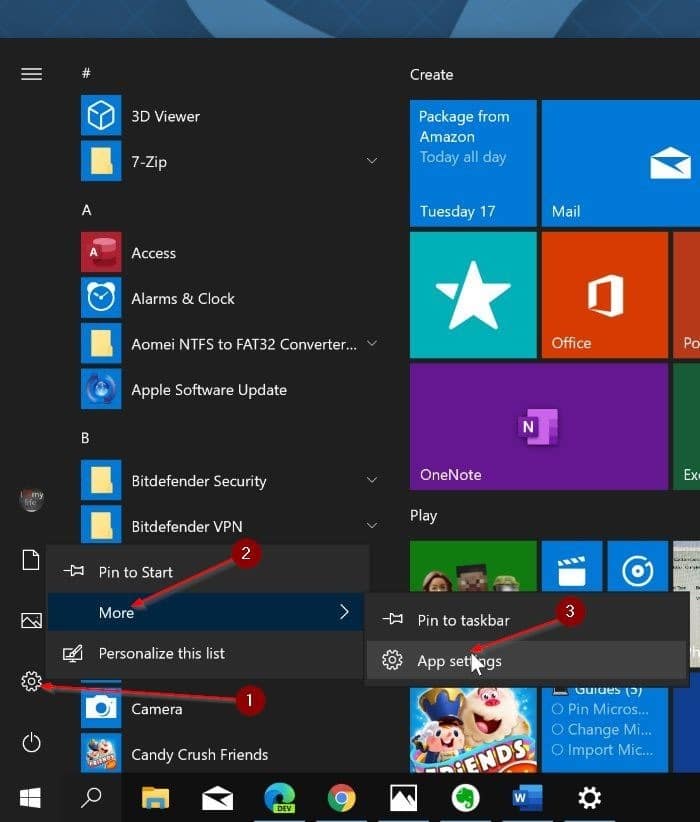This screenshot has height=822, width=700.
Task: Select More in the context menu
Action: coord(208,612)
